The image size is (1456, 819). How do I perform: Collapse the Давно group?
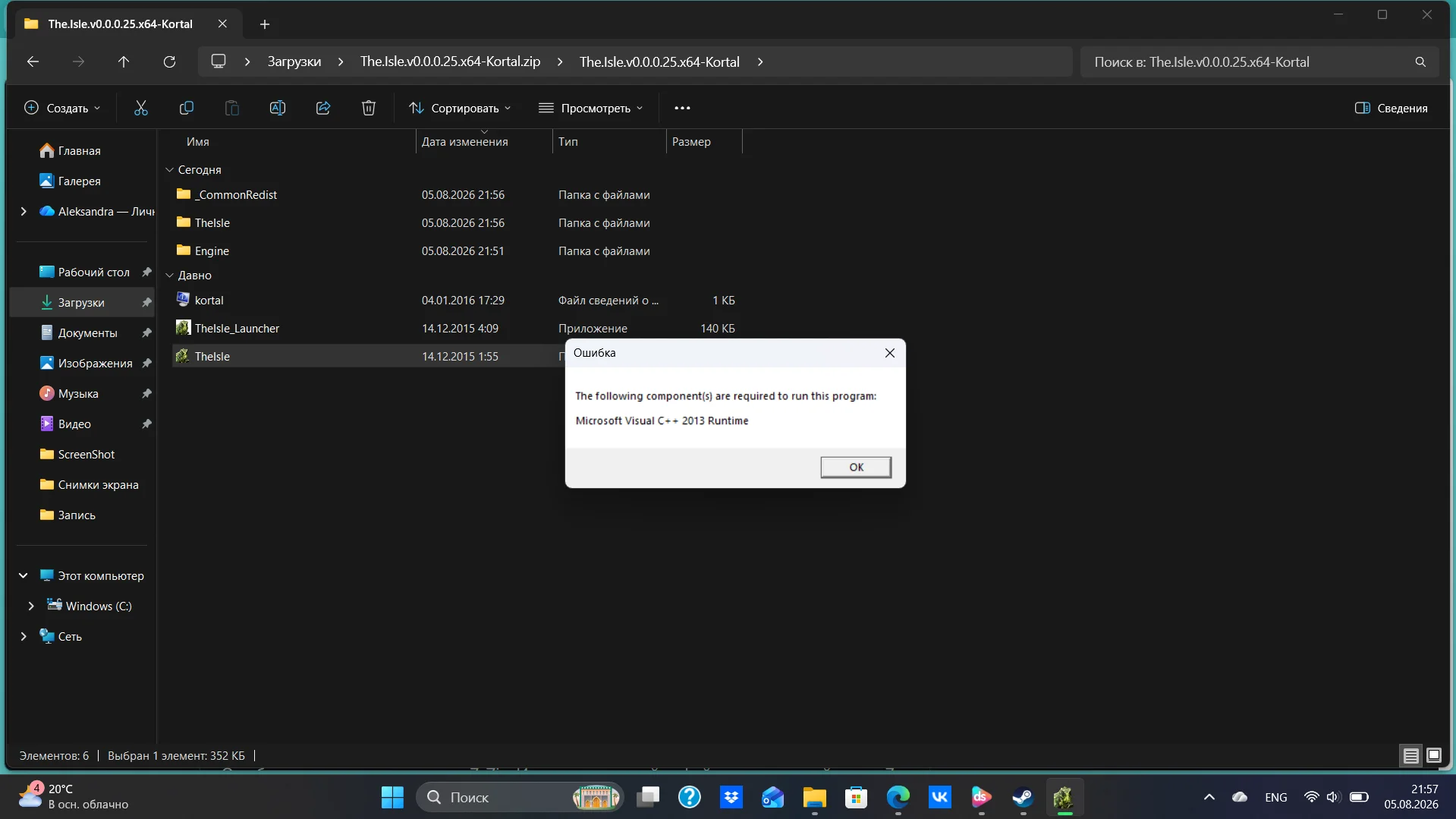point(170,276)
